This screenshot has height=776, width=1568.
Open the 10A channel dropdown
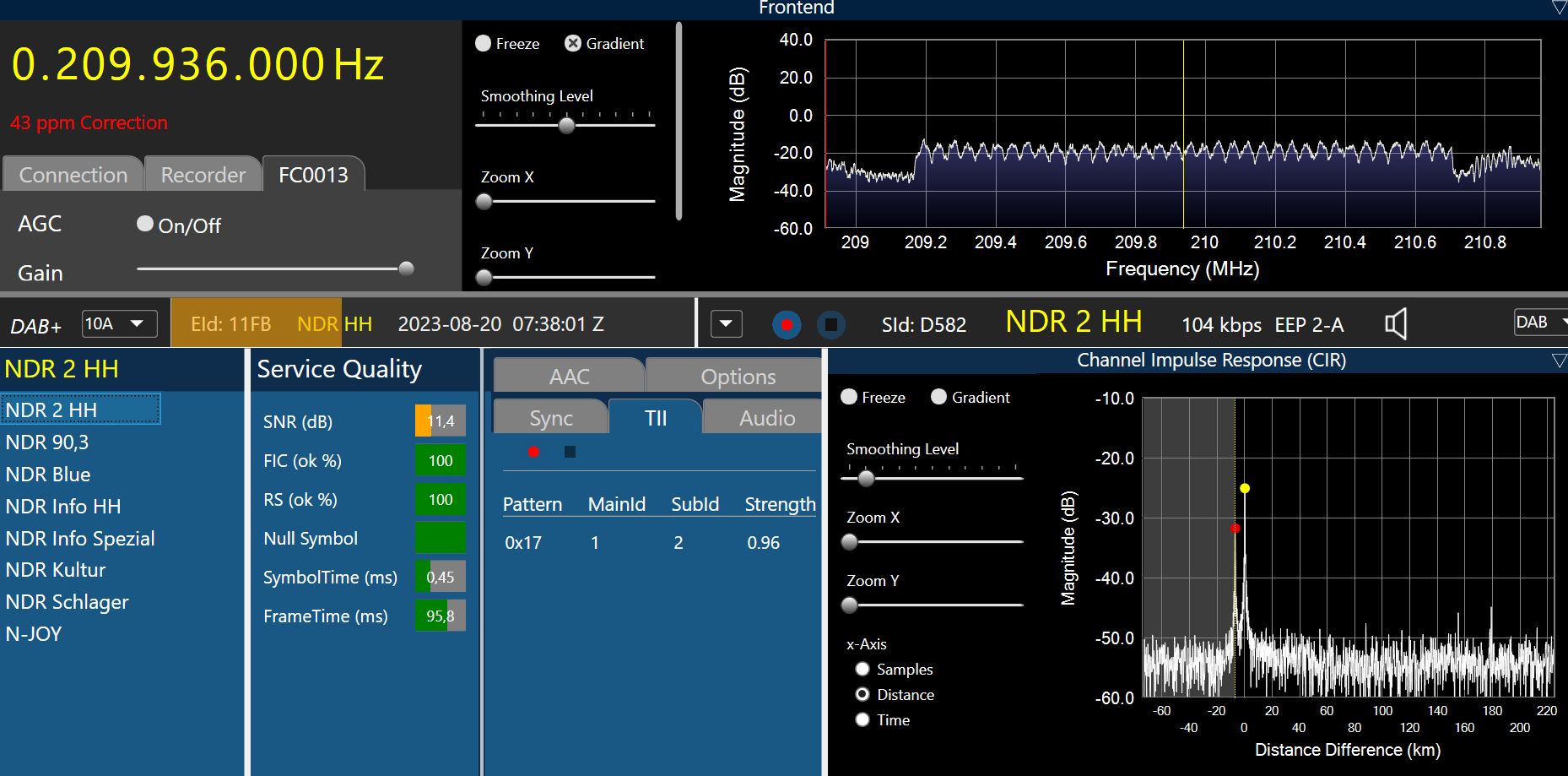[x=119, y=323]
